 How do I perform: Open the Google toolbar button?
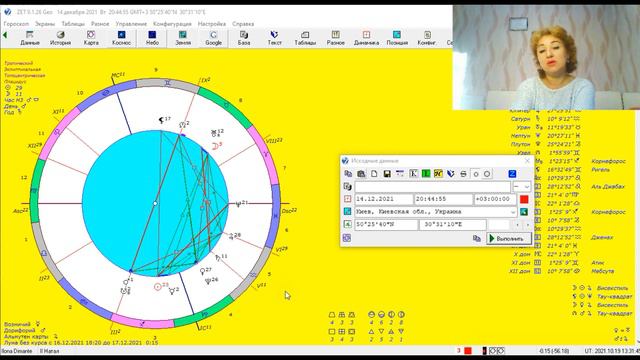pyautogui.click(x=213, y=38)
